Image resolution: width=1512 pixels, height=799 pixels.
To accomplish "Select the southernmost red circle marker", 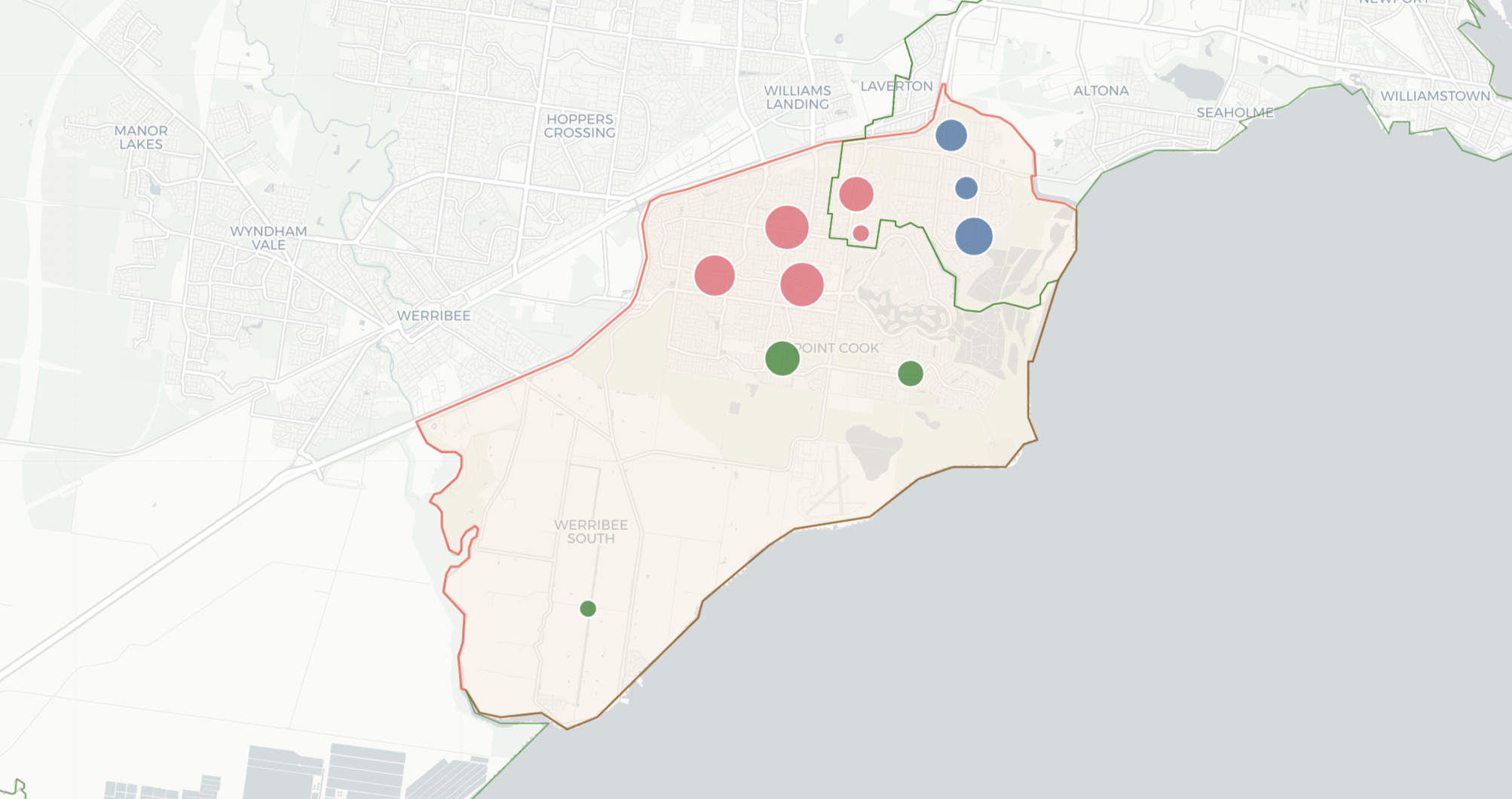I will pyautogui.click(x=801, y=284).
